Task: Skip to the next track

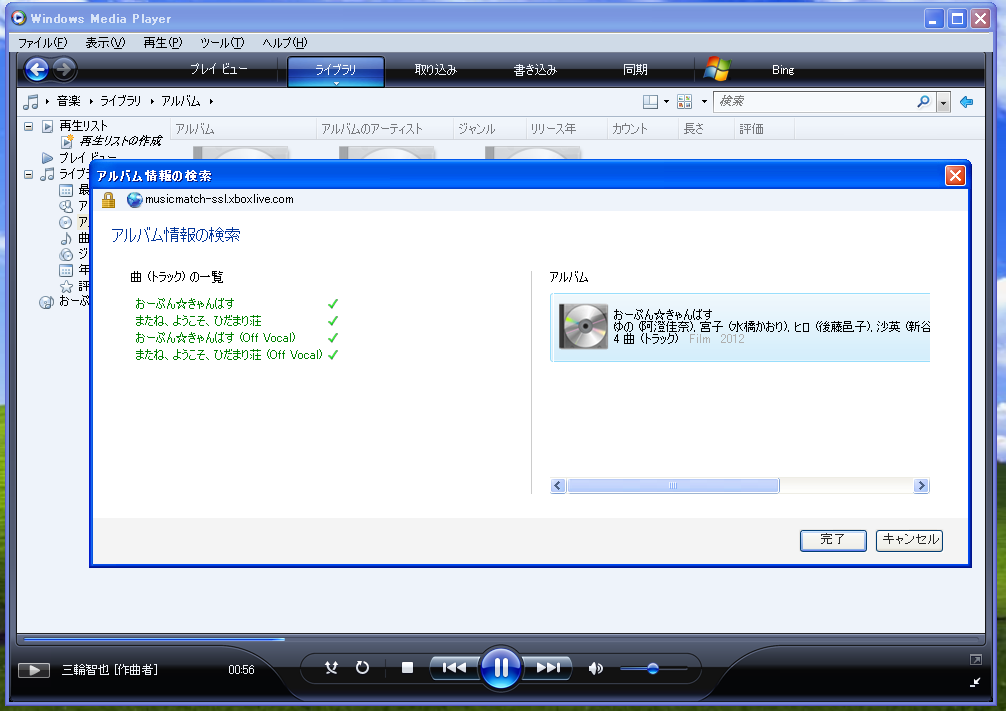Action: 548,668
